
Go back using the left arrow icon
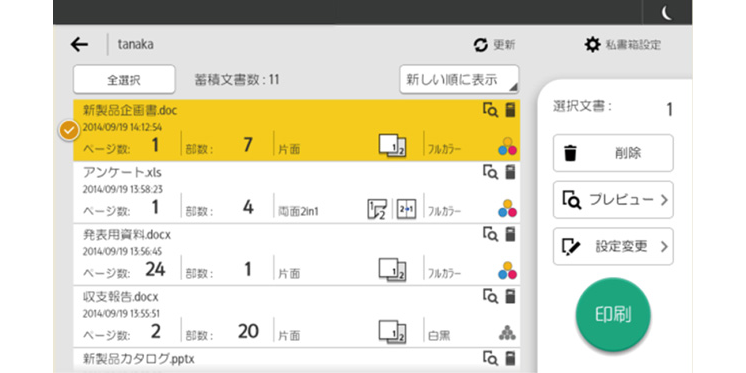[x=79, y=45]
